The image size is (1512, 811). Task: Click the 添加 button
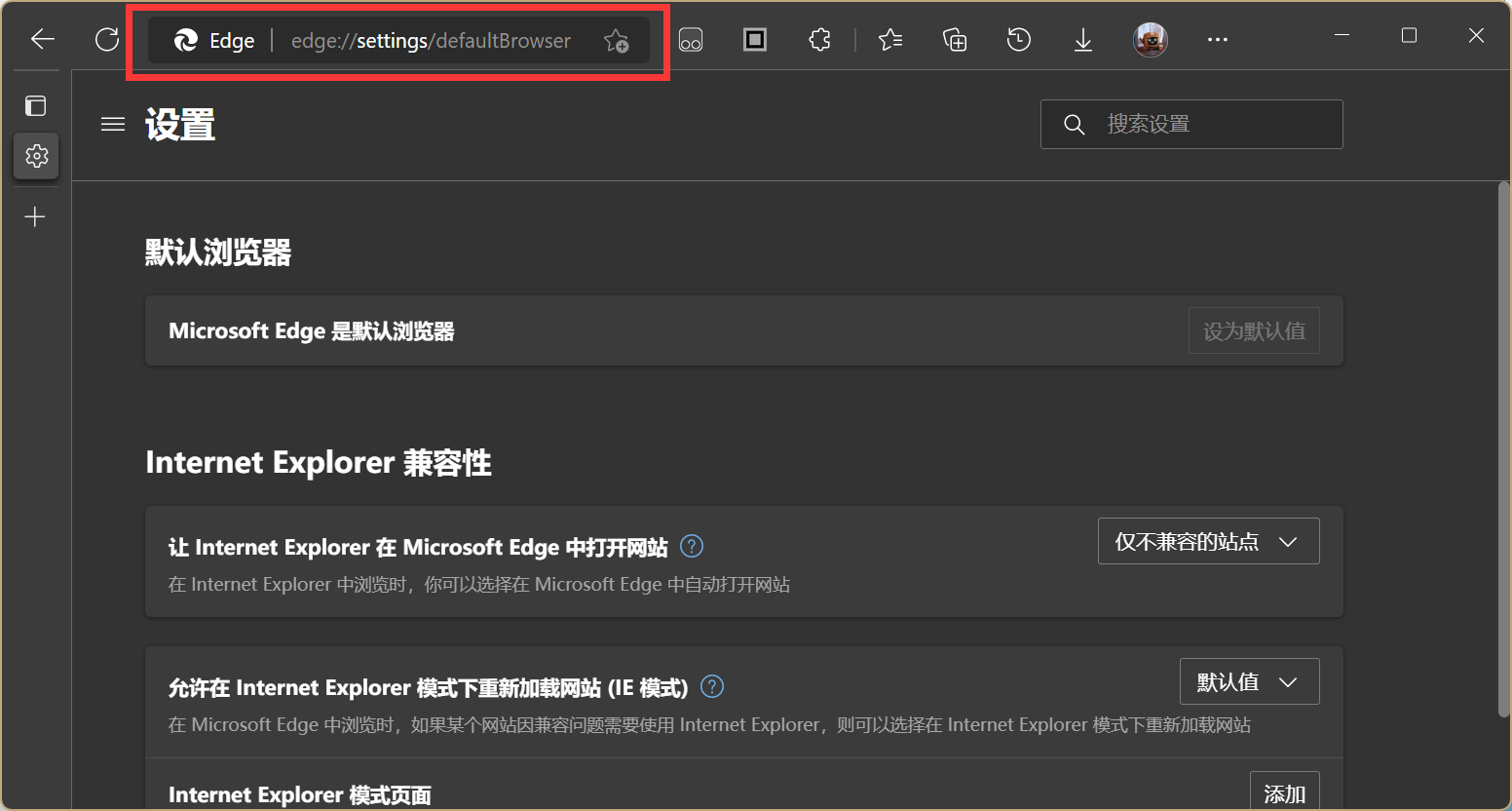tap(1285, 792)
